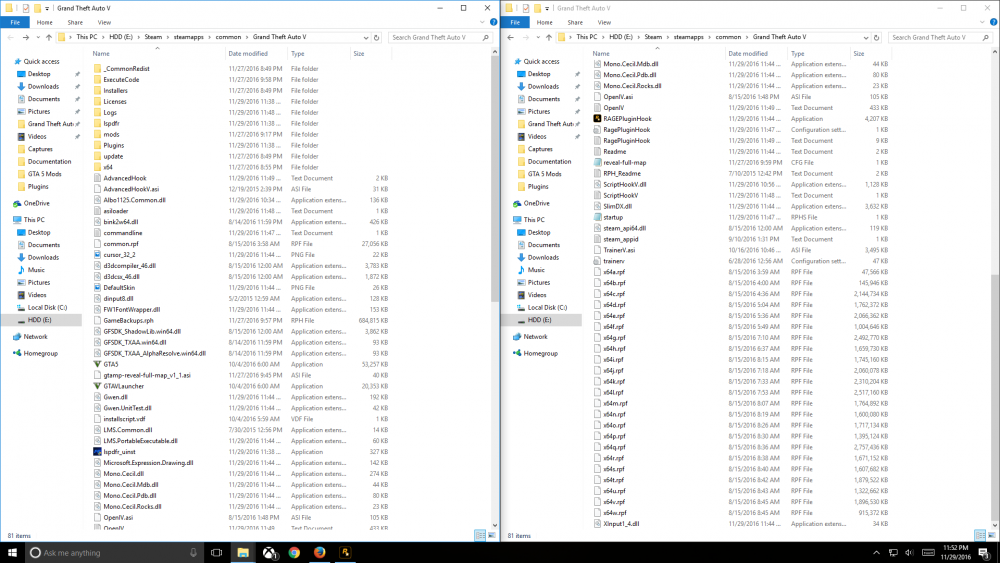Click left window vertical scrollbar thumb
Viewport: 1000px width, 563px height.
coord(495,180)
